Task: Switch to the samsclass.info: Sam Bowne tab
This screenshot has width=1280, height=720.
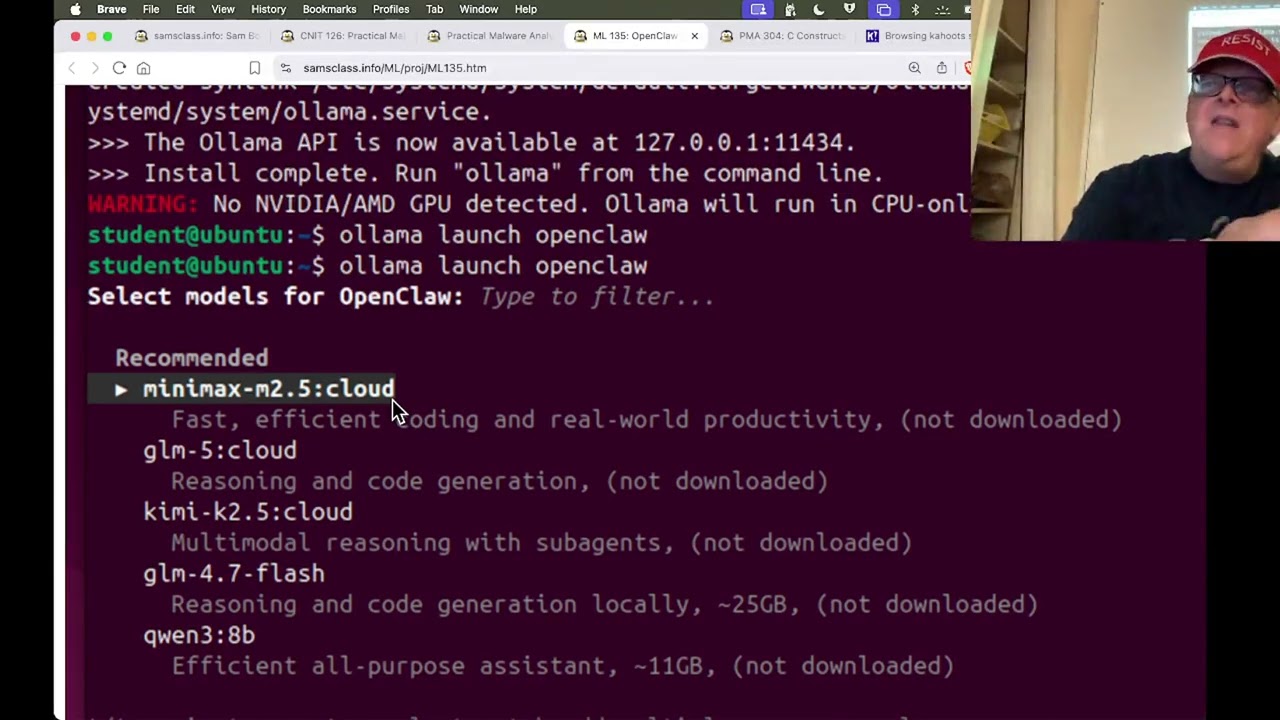Action: [x=197, y=36]
